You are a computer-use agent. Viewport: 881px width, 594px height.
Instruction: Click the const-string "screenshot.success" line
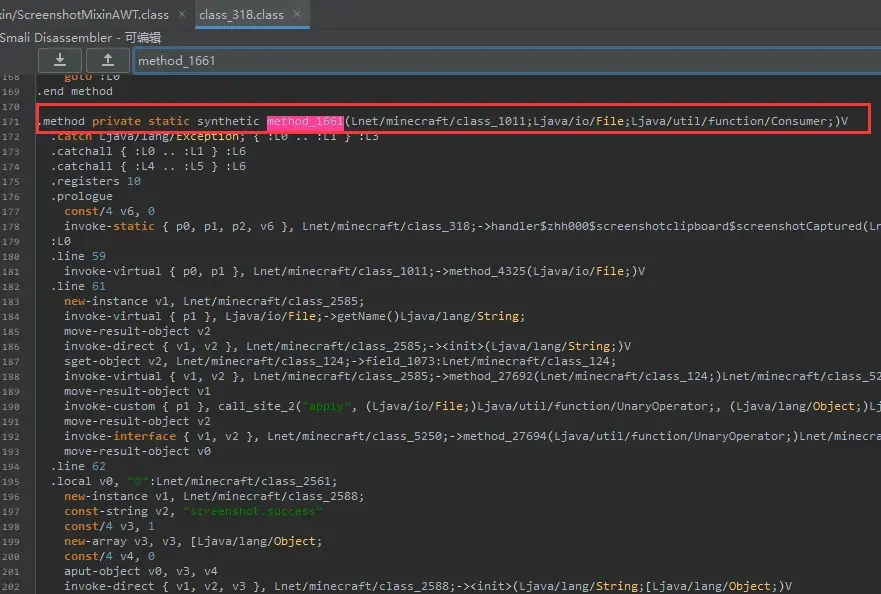pos(193,511)
